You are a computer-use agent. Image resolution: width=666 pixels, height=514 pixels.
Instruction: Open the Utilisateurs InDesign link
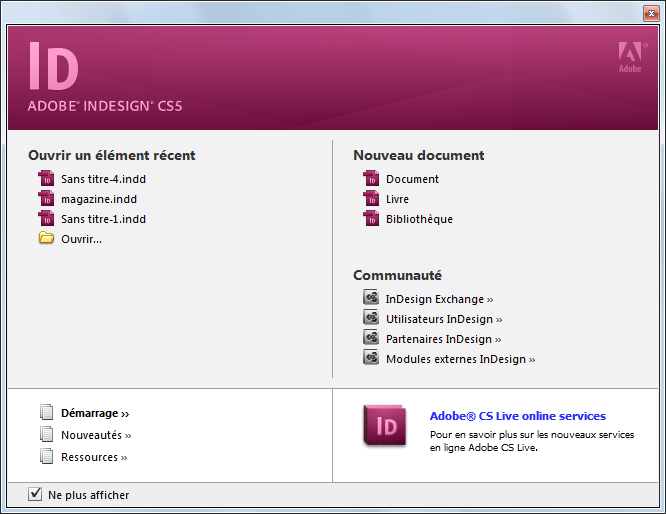[x=444, y=319]
